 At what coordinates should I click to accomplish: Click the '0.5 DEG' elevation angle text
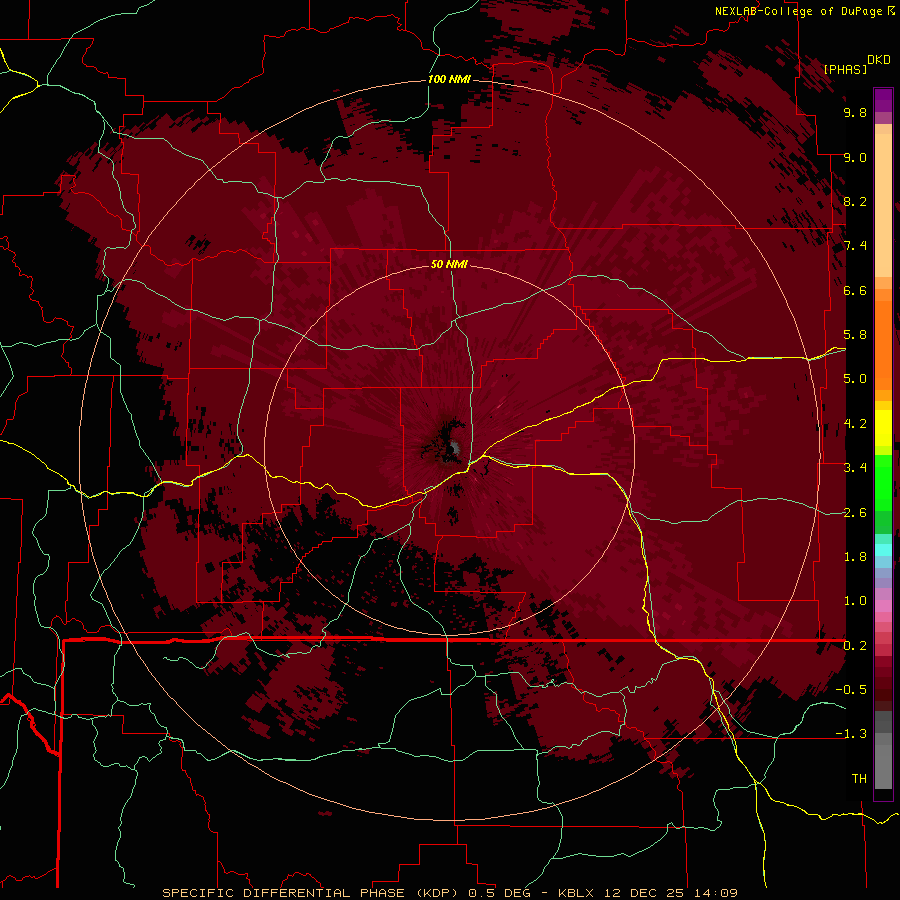tap(501, 893)
